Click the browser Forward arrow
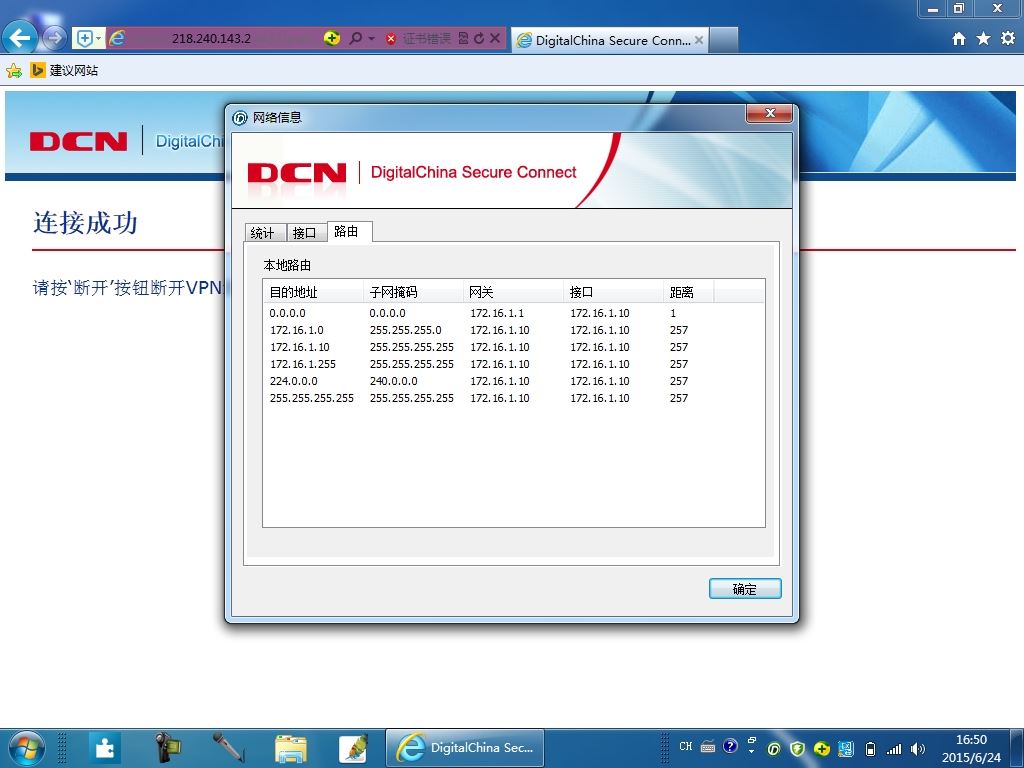1024x768 pixels. 54,39
